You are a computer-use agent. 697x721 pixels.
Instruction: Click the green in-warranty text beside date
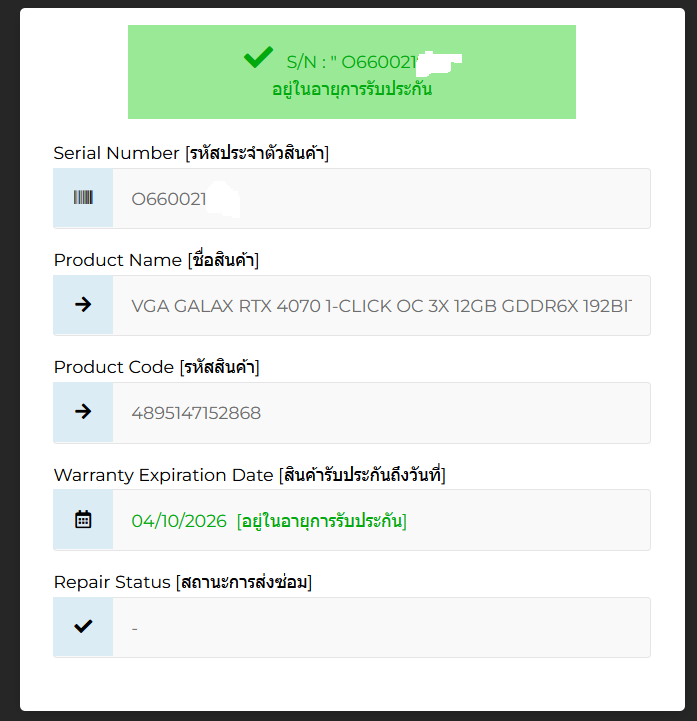pos(321,520)
